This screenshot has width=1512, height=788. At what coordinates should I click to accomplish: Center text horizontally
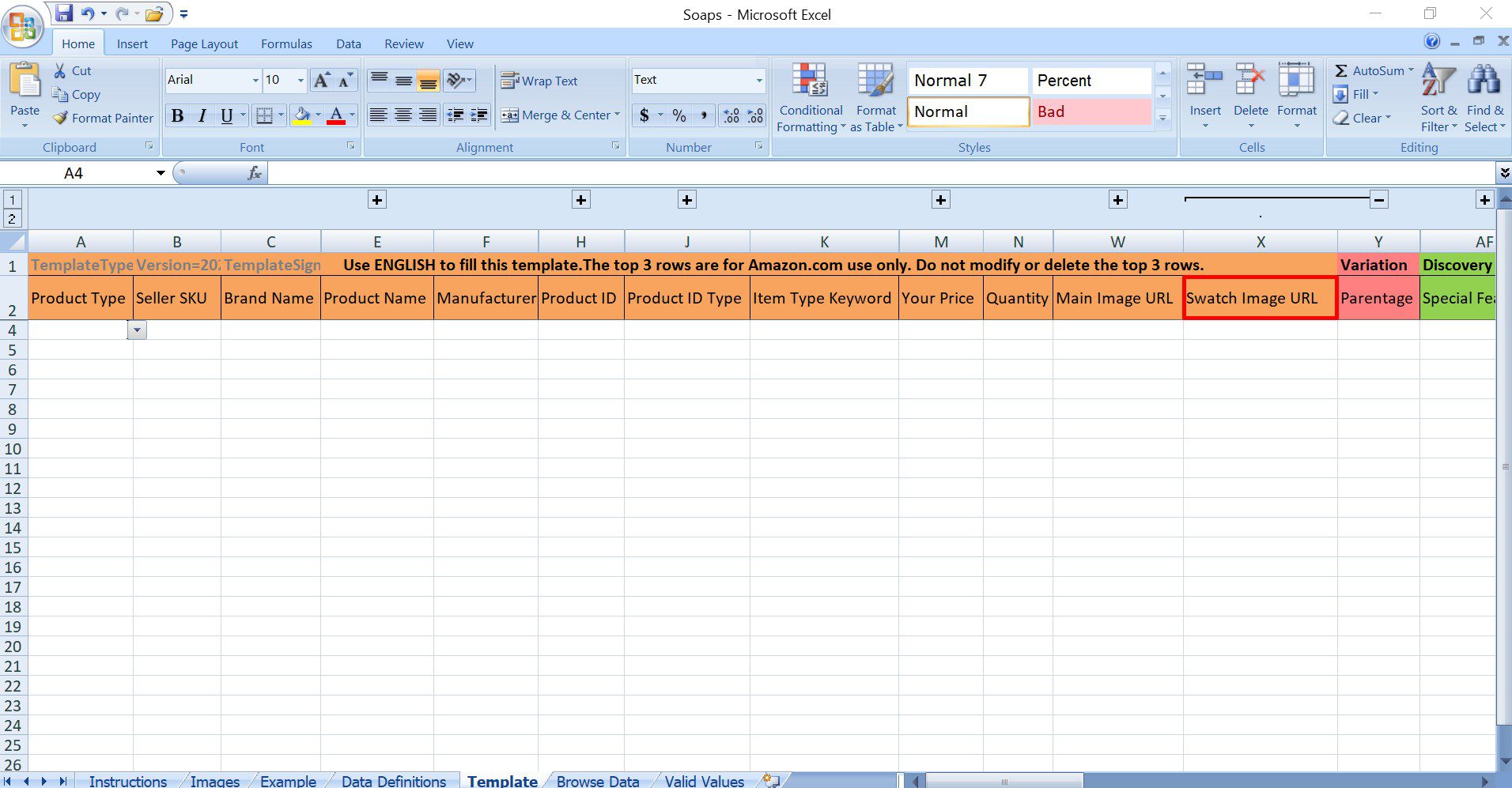403,115
